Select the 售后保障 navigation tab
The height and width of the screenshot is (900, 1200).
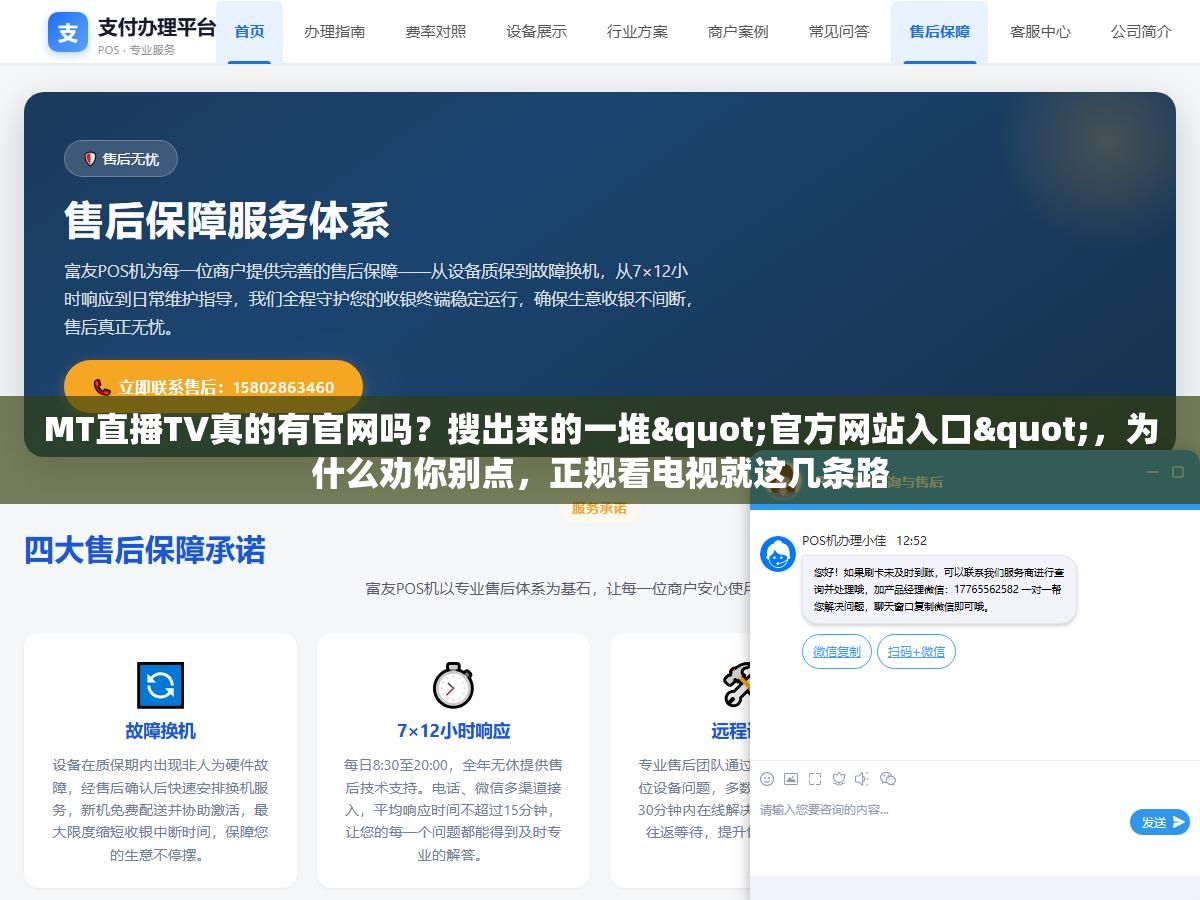click(939, 31)
